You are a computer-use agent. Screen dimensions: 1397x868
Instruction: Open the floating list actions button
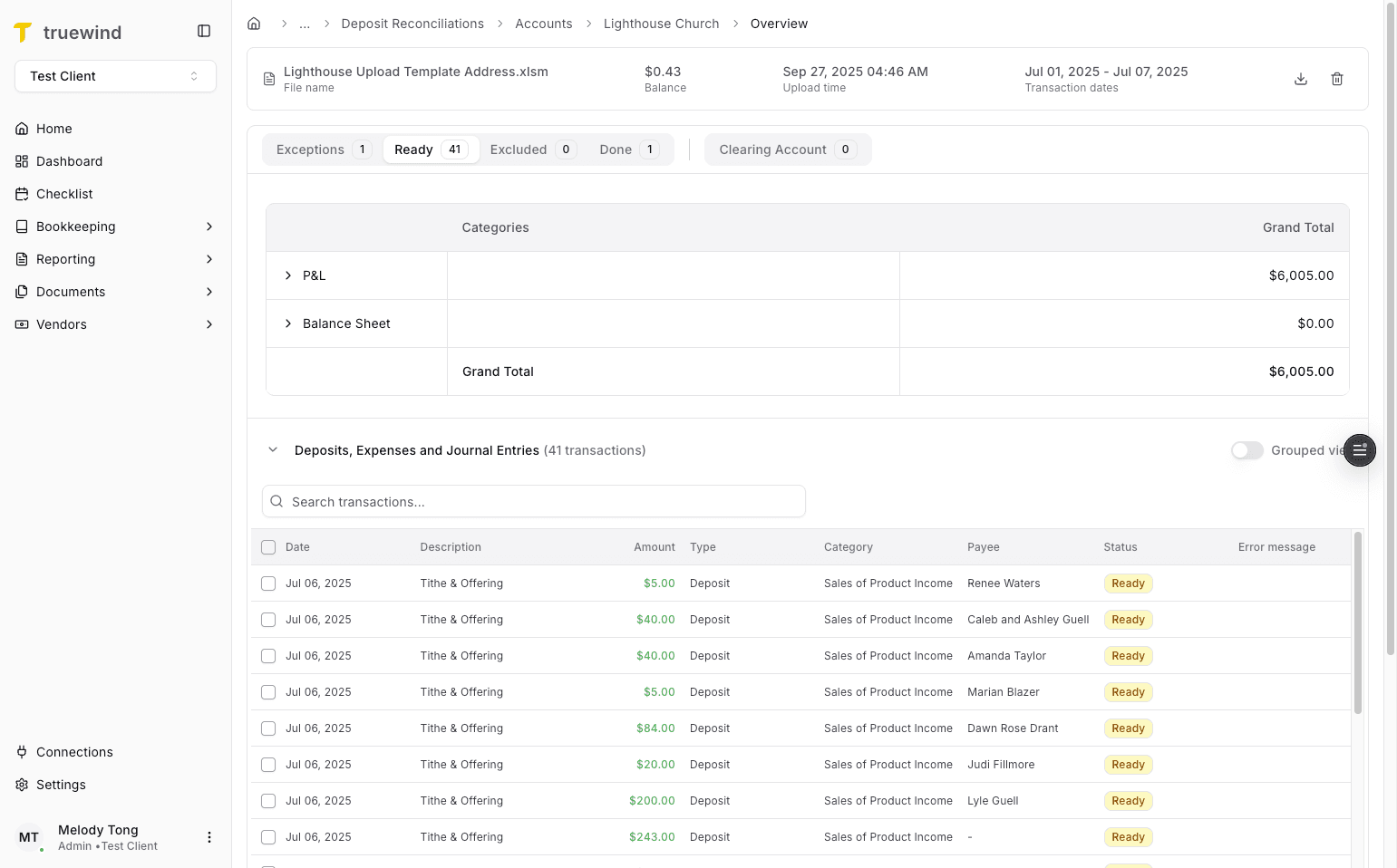1359,450
